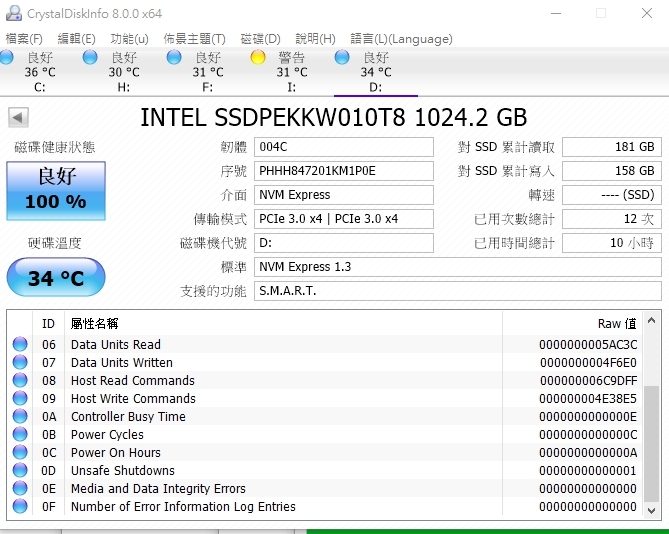
Task: Click the scroll down arrow of attribute list
Action: (651, 510)
